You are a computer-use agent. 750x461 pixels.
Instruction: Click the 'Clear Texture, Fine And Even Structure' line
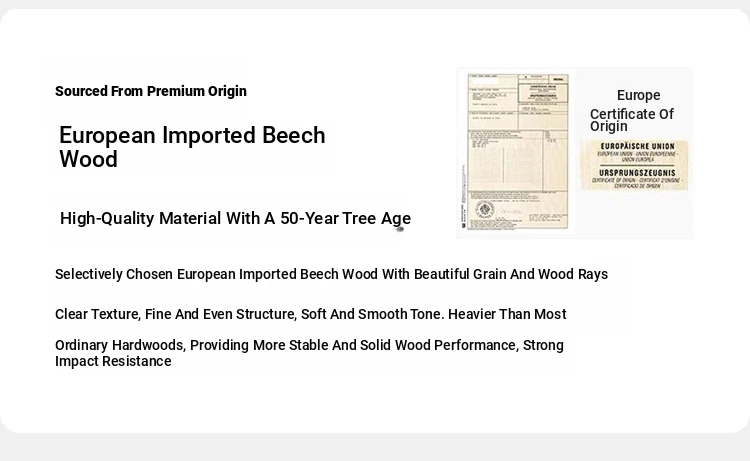(x=311, y=314)
